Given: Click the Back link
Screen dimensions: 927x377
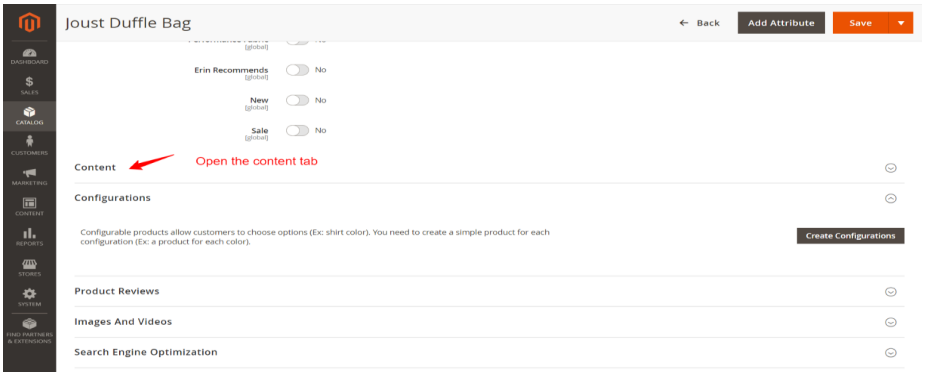Looking at the screenshot, I should tap(699, 23).
